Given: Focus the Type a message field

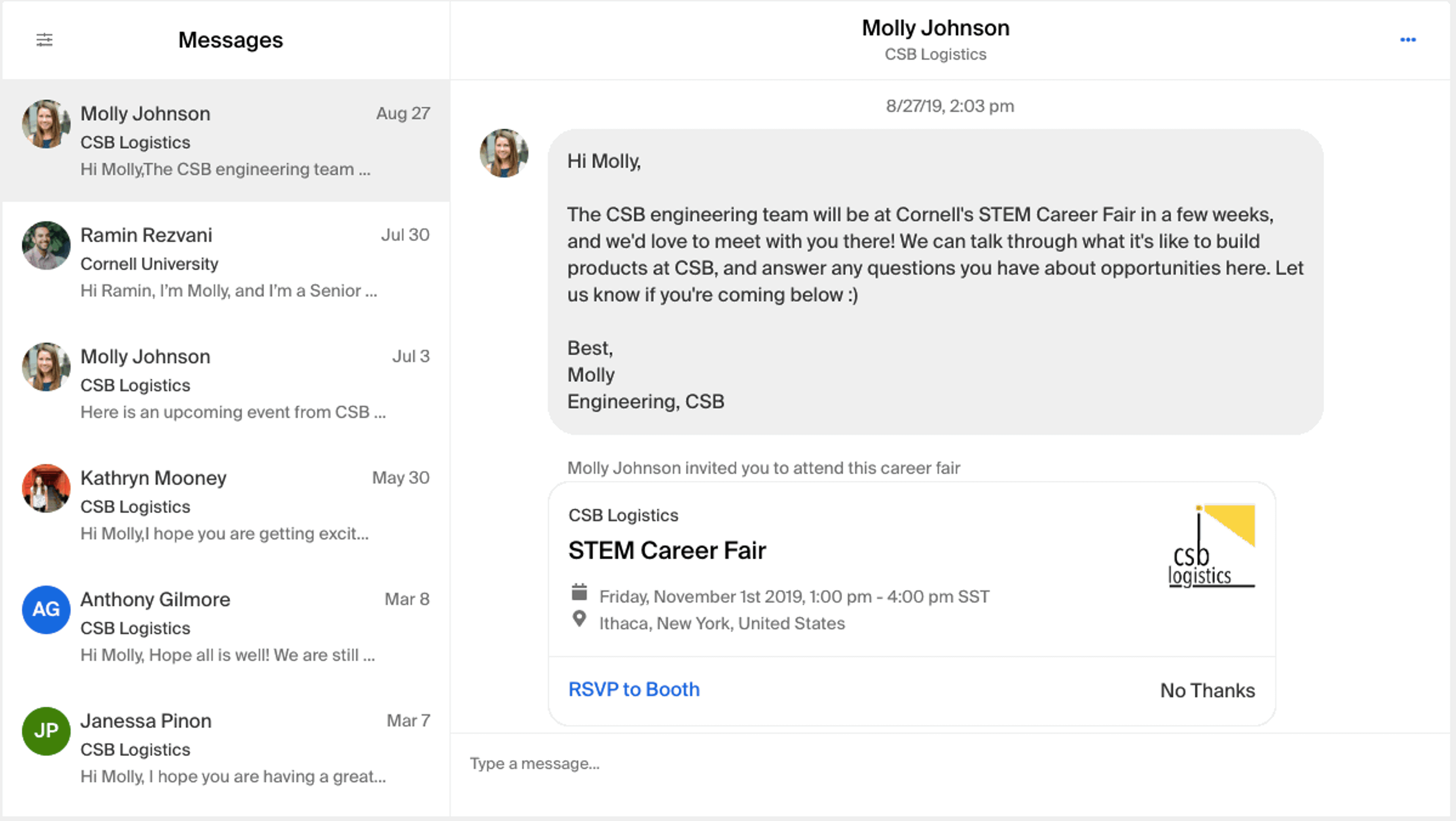Looking at the screenshot, I should pos(904,763).
